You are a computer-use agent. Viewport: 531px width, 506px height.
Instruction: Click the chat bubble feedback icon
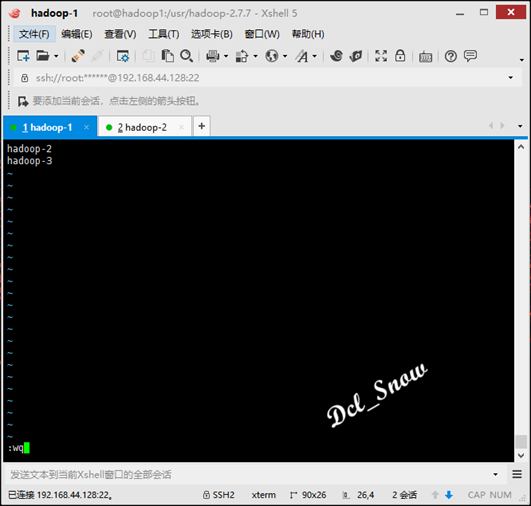470,56
